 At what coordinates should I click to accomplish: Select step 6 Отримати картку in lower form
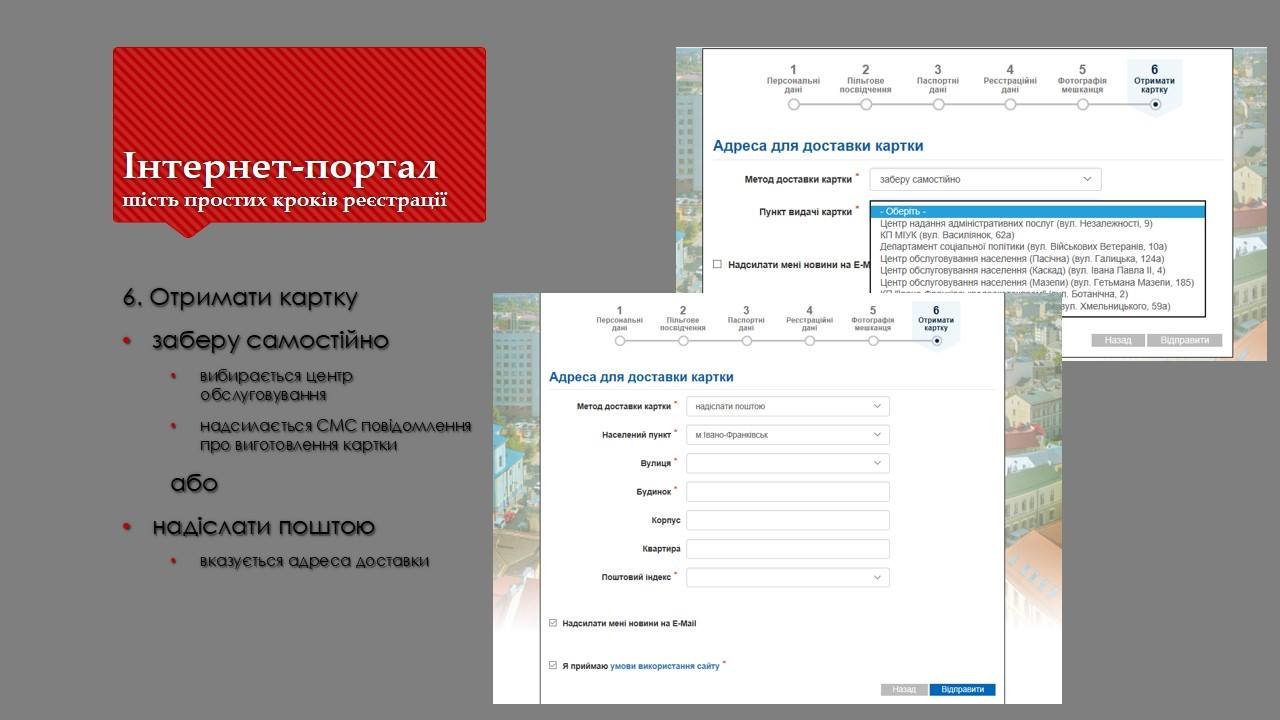click(936, 327)
